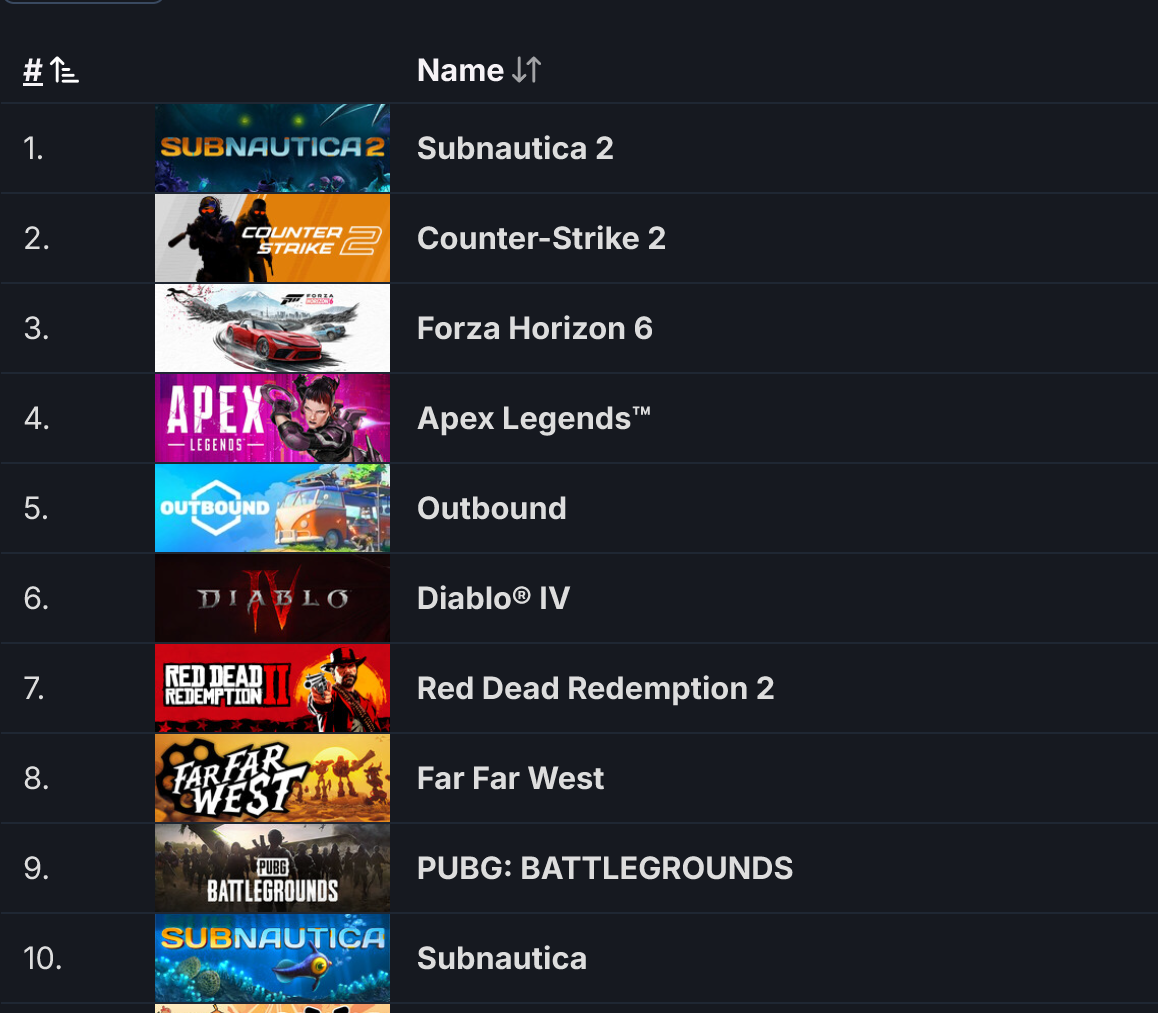Select rank number 3. cell
Screen dimensions: 1158x1013
click(x=36, y=329)
